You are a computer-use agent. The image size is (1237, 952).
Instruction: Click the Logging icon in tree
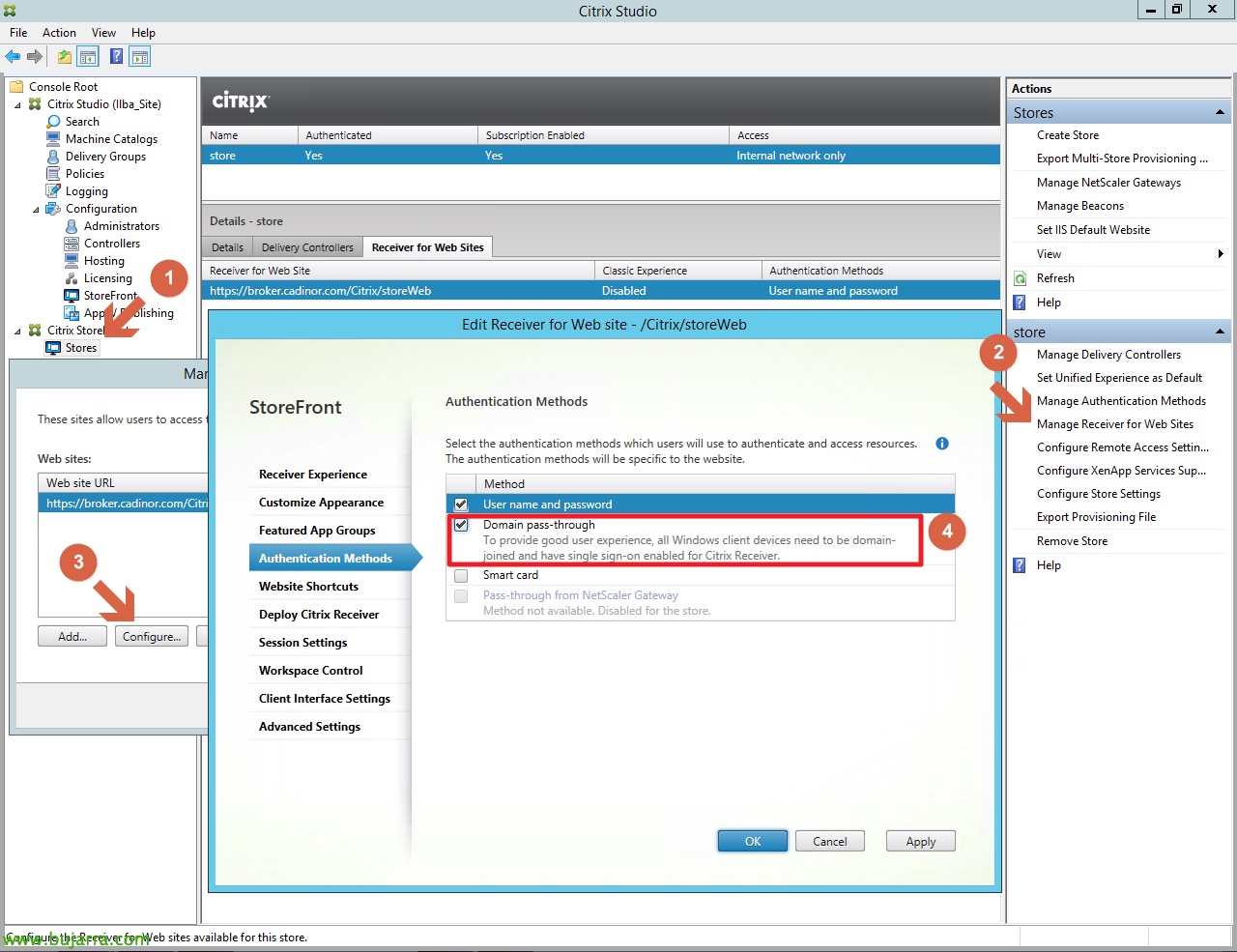pyautogui.click(x=54, y=191)
